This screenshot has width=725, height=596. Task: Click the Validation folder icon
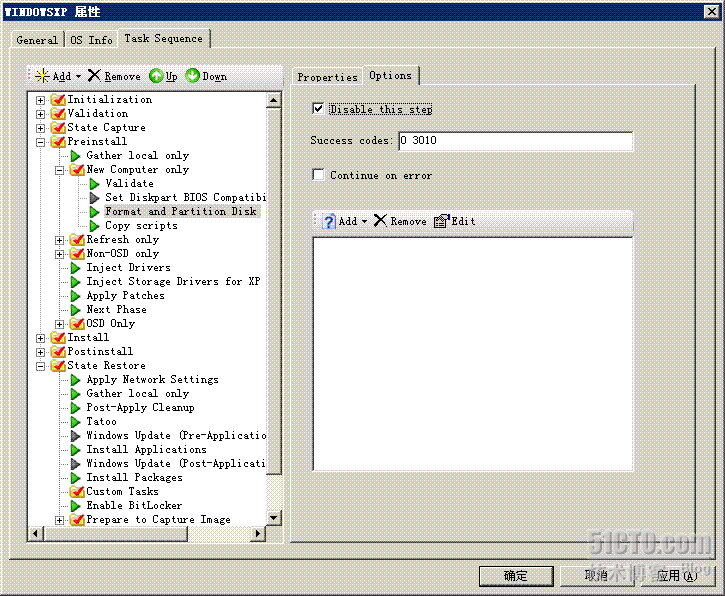pyautogui.click(x=58, y=113)
